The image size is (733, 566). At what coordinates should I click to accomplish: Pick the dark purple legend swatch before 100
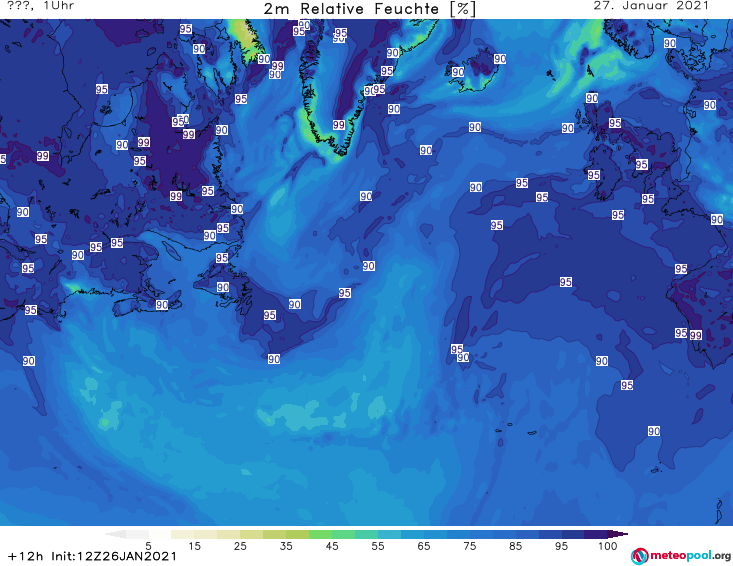pyautogui.click(x=596, y=534)
